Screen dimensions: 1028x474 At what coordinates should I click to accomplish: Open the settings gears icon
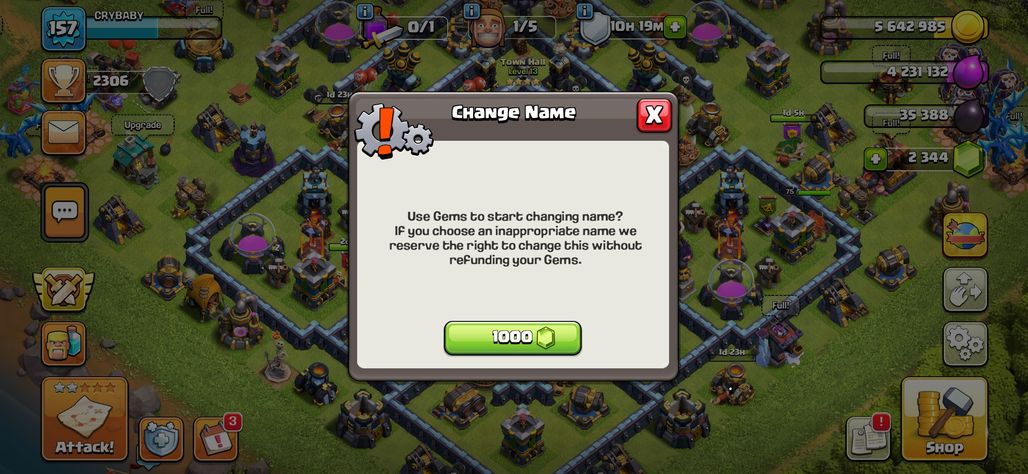point(965,344)
